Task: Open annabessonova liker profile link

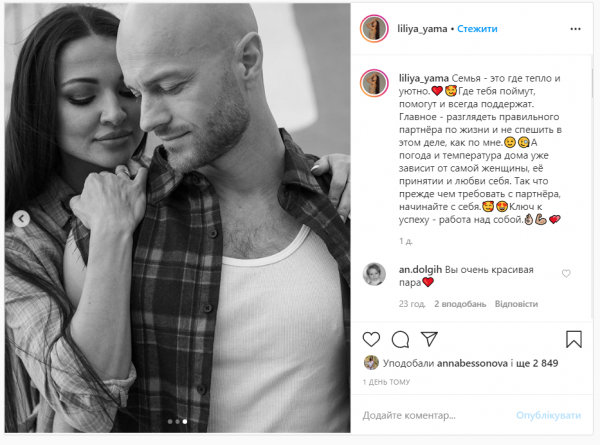Action: pyautogui.click(x=472, y=363)
